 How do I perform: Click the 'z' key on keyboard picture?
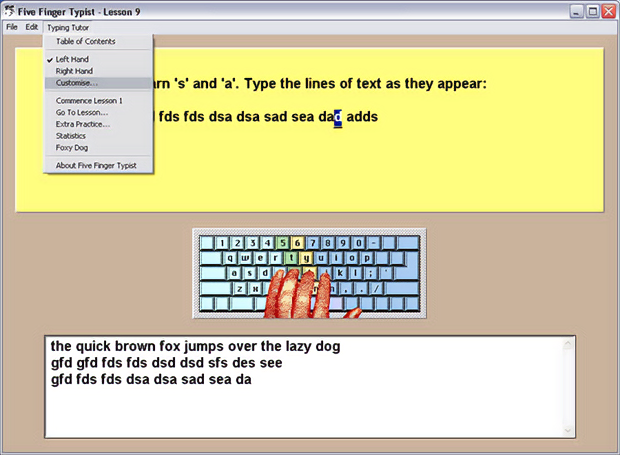click(240, 288)
